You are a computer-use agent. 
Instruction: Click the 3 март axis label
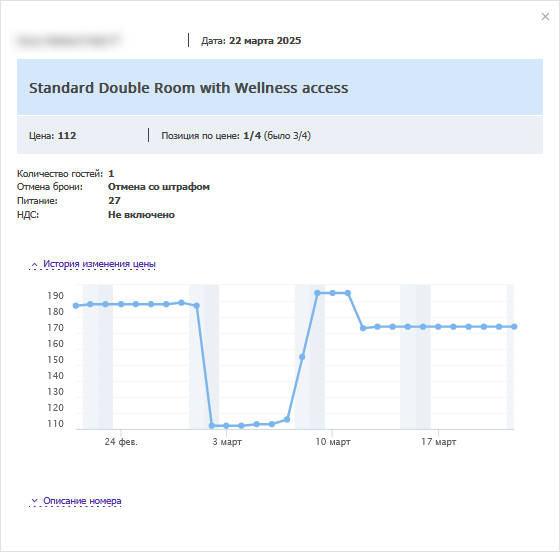(x=227, y=442)
